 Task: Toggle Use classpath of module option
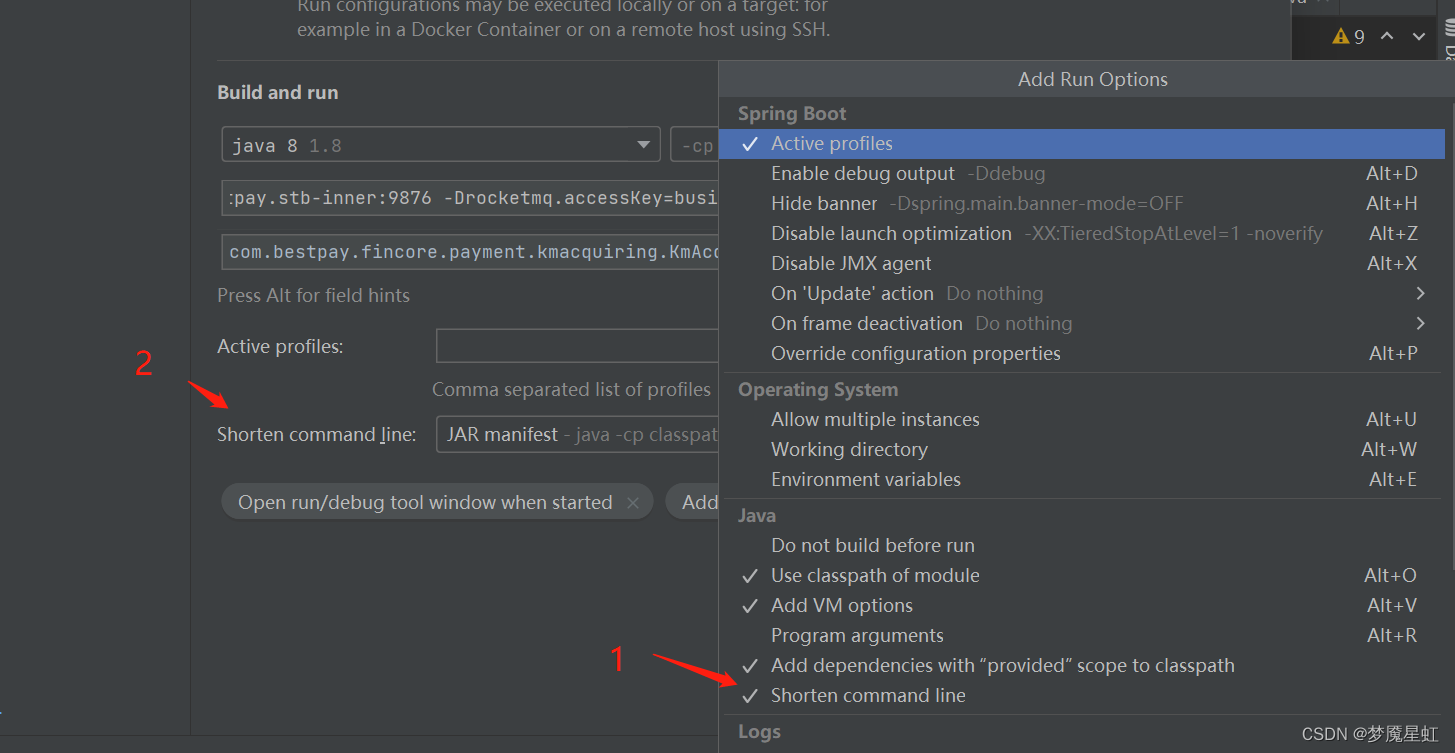(x=1082, y=576)
